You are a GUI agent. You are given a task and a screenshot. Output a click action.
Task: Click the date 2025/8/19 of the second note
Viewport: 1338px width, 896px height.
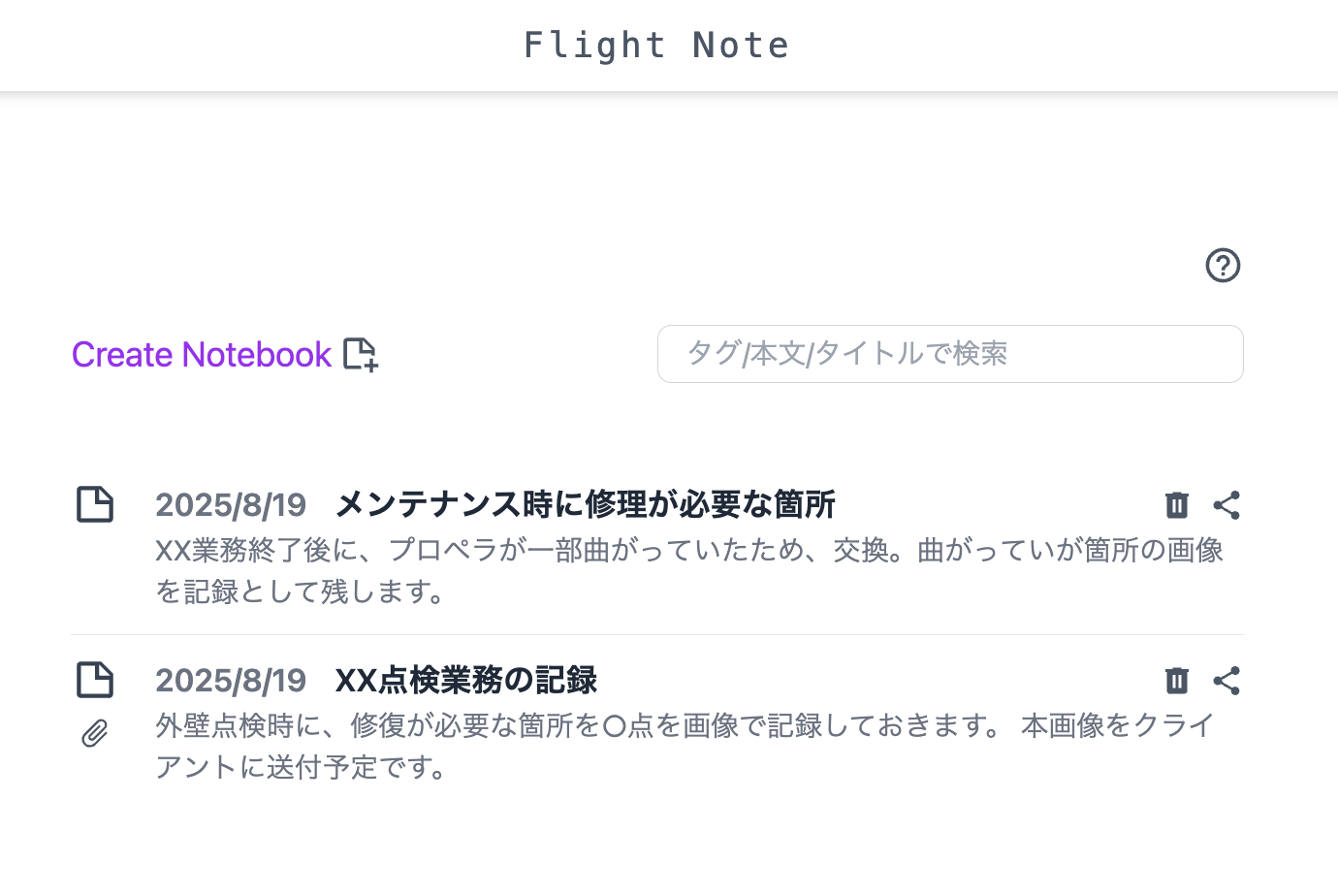[231, 680]
